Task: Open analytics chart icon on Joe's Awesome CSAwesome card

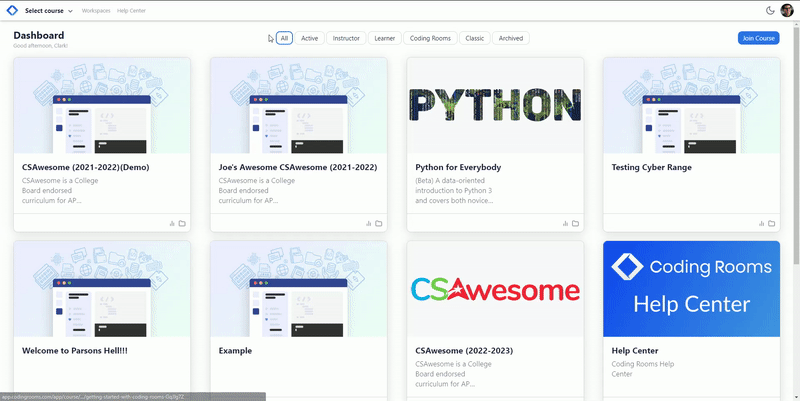Action: pyautogui.click(x=369, y=223)
